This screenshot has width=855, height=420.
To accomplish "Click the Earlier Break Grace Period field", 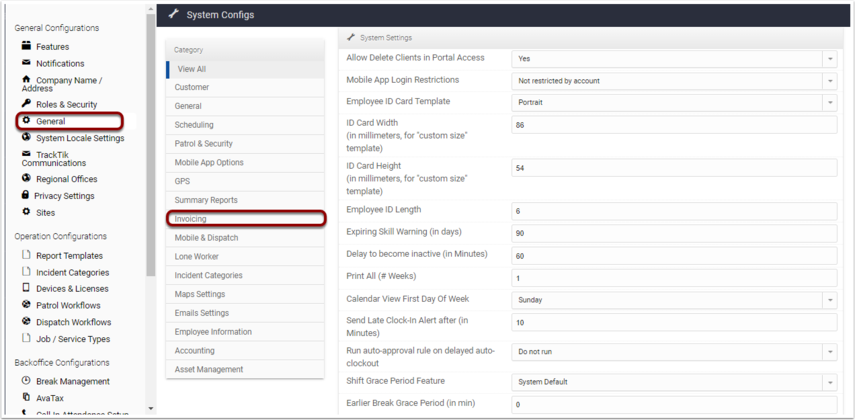I will (x=674, y=405).
